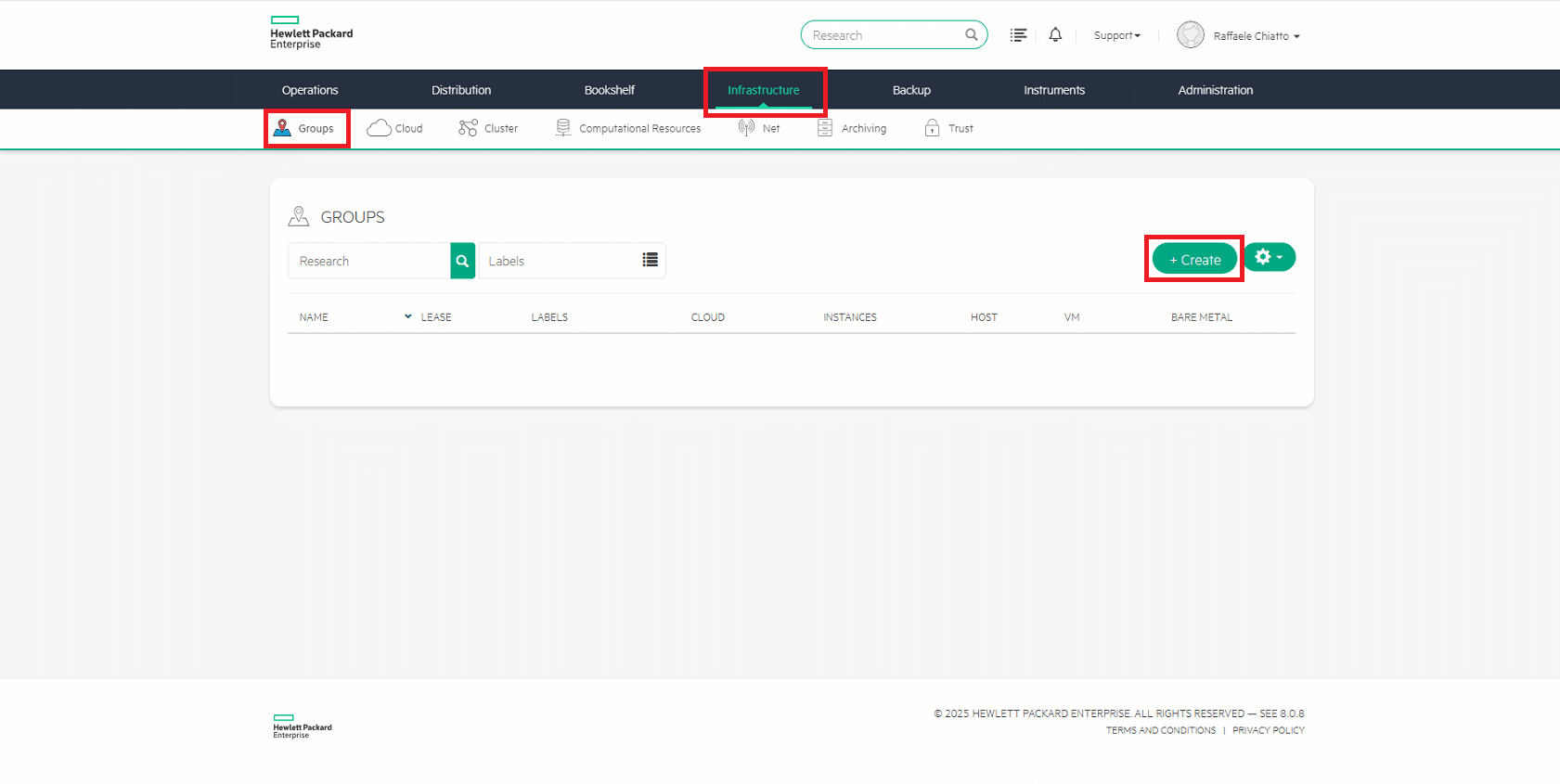Image resolution: width=1560 pixels, height=784 pixels.
Task: Click the Hewlett Packard Enterprise header logo
Action: pyautogui.click(x=311, y=32)
